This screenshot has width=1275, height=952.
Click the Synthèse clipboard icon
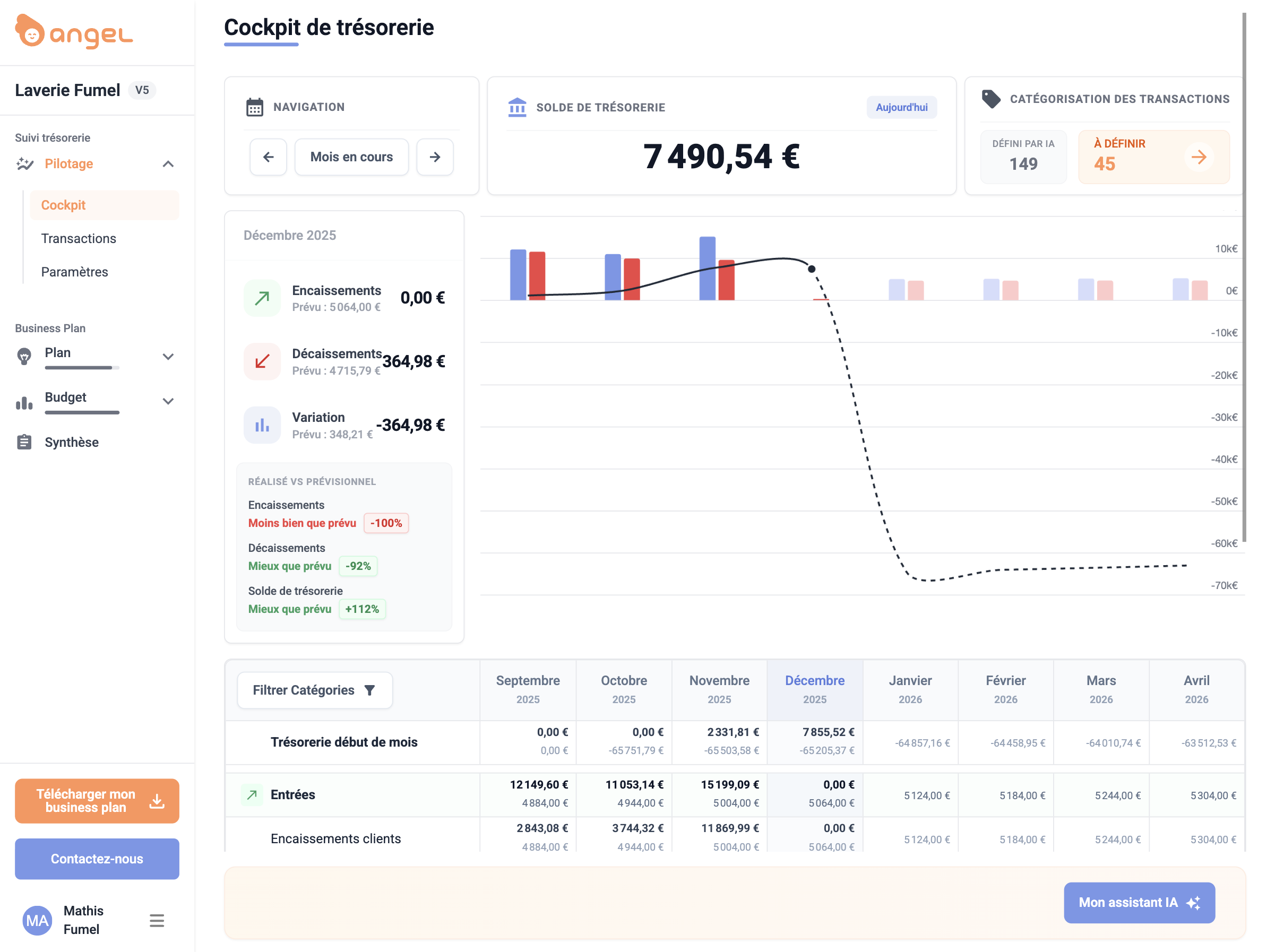pos(24,442)
